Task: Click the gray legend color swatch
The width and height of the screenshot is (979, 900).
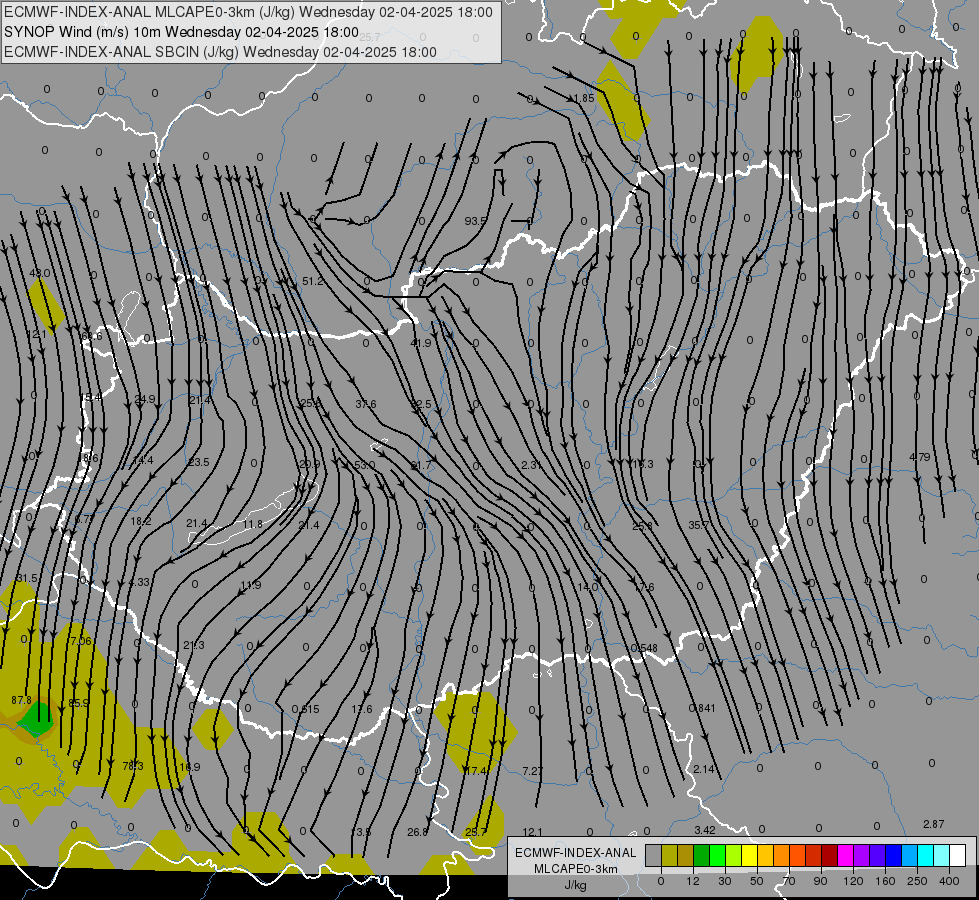Action: tap(653, 855)
